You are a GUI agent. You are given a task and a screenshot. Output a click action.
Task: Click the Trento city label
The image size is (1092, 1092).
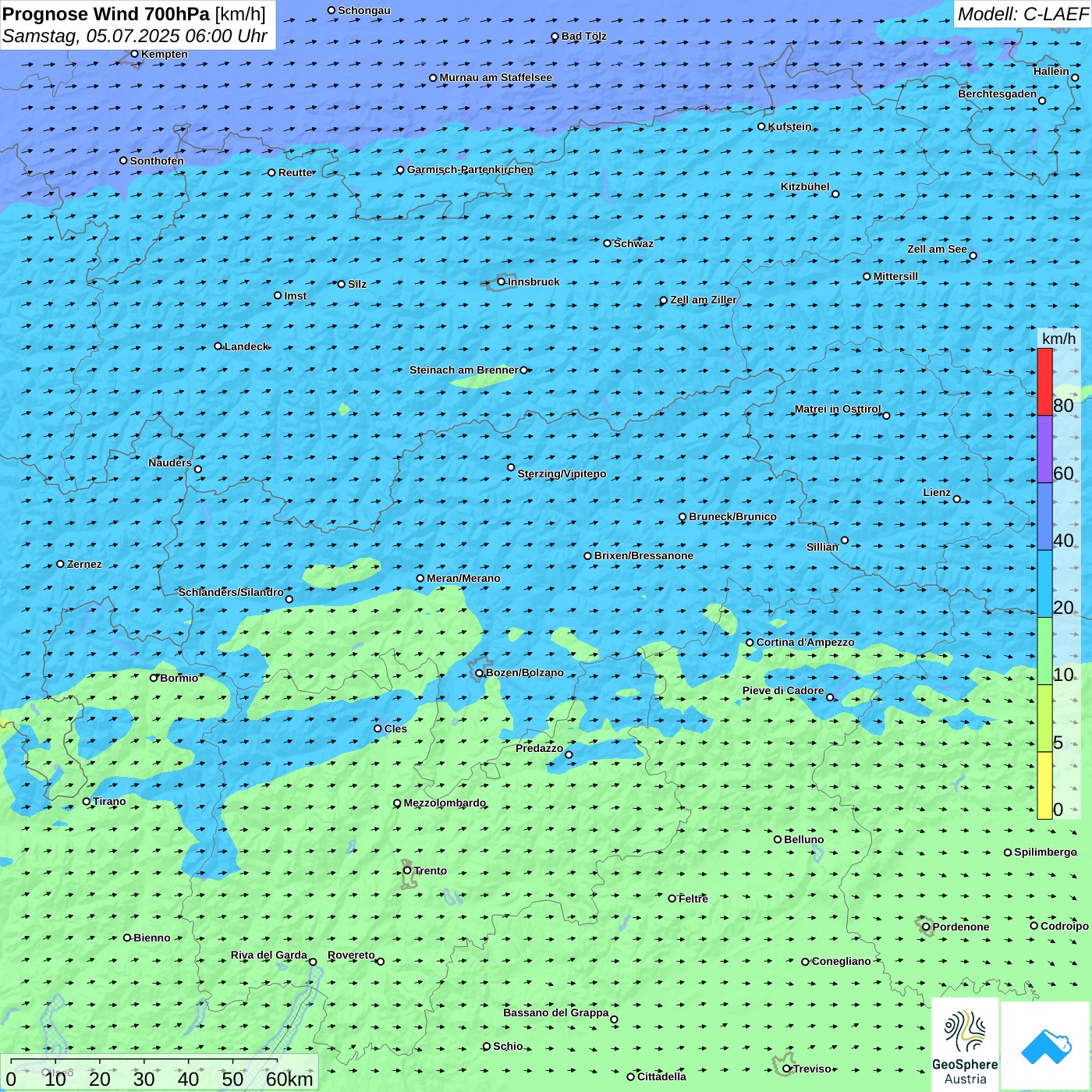pos(431,870)
